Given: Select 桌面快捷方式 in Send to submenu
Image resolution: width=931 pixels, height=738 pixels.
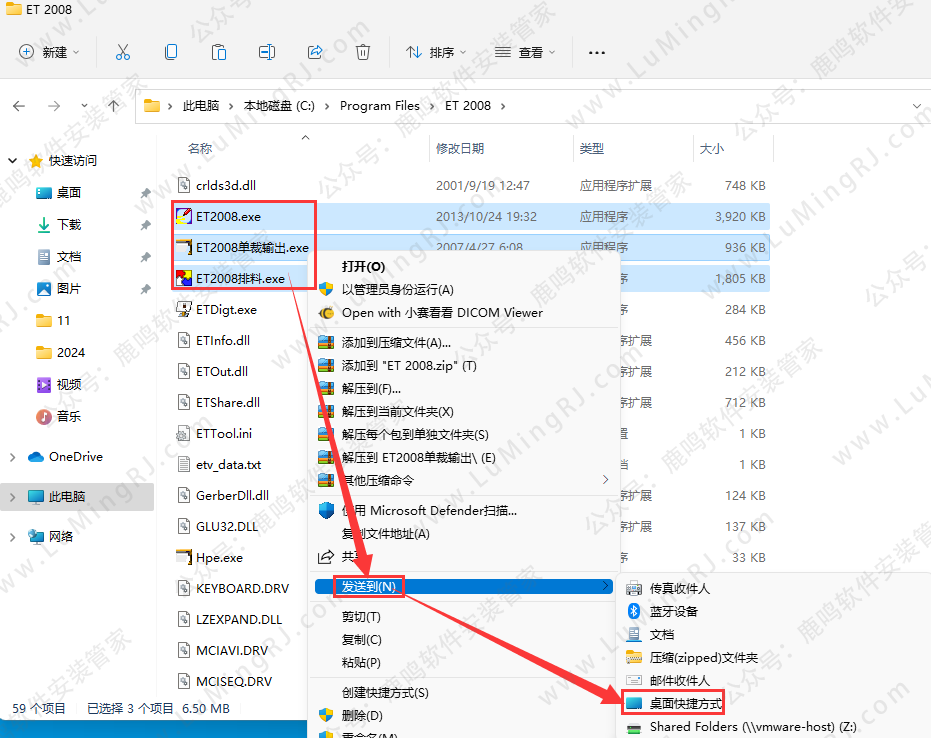Looking at the screenshot, I should pos(685,704).
